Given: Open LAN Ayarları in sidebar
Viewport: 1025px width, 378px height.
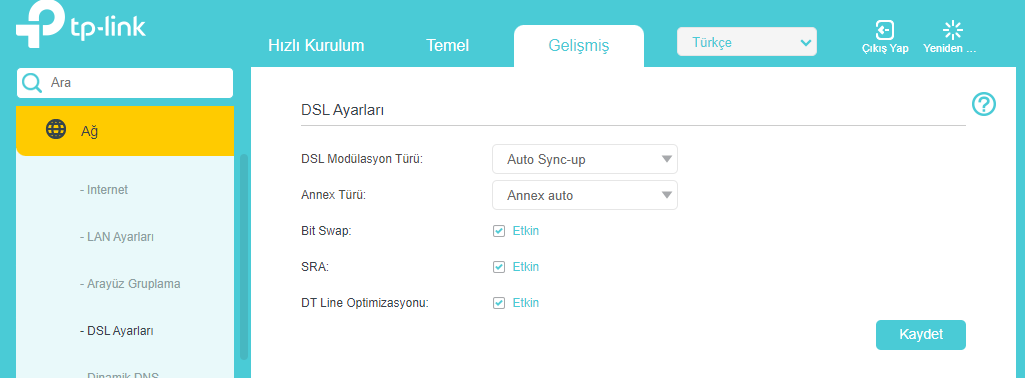Looking at the screenshot, I should 116,237.
